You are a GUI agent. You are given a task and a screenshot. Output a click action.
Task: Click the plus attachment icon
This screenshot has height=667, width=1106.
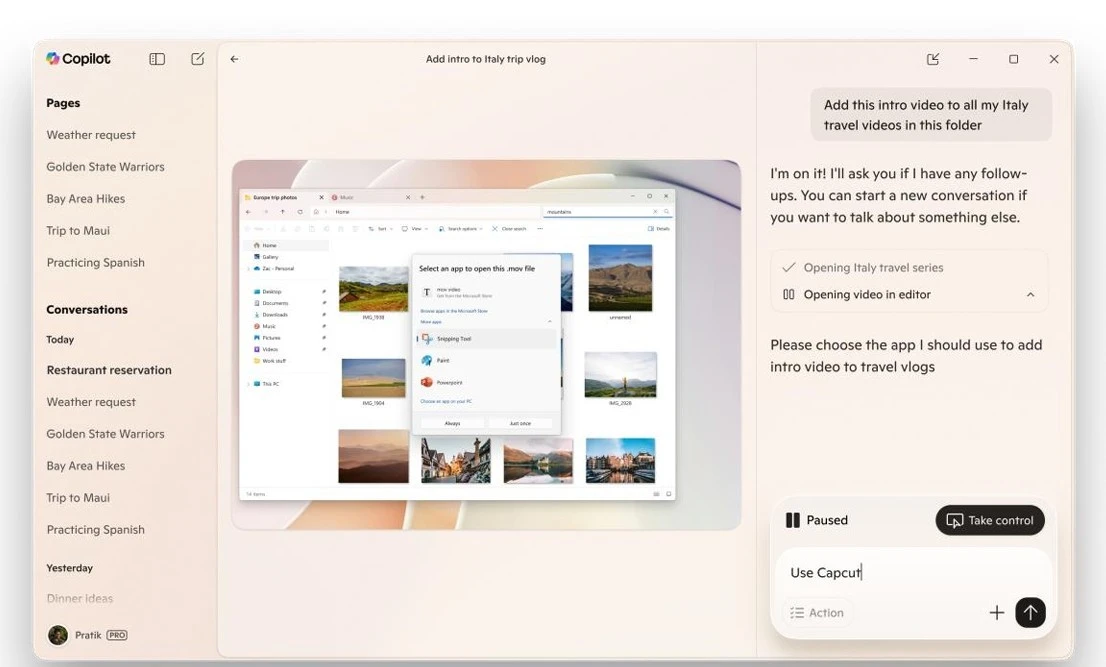click(996, 613)
